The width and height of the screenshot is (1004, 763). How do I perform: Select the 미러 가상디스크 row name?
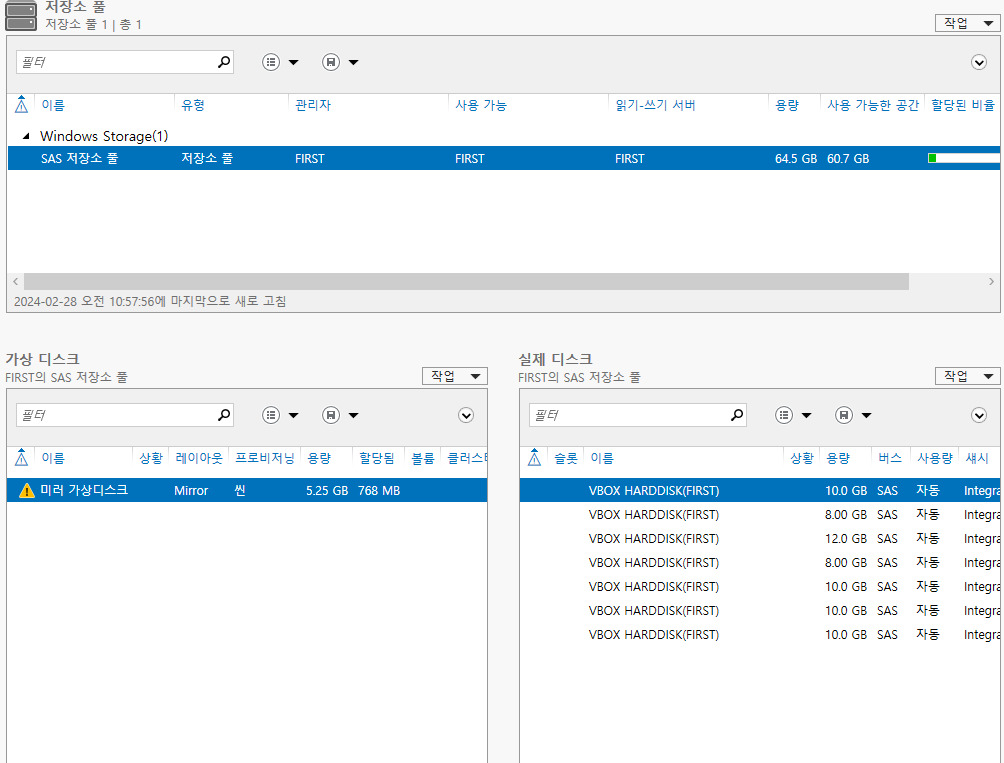[84, 490]
